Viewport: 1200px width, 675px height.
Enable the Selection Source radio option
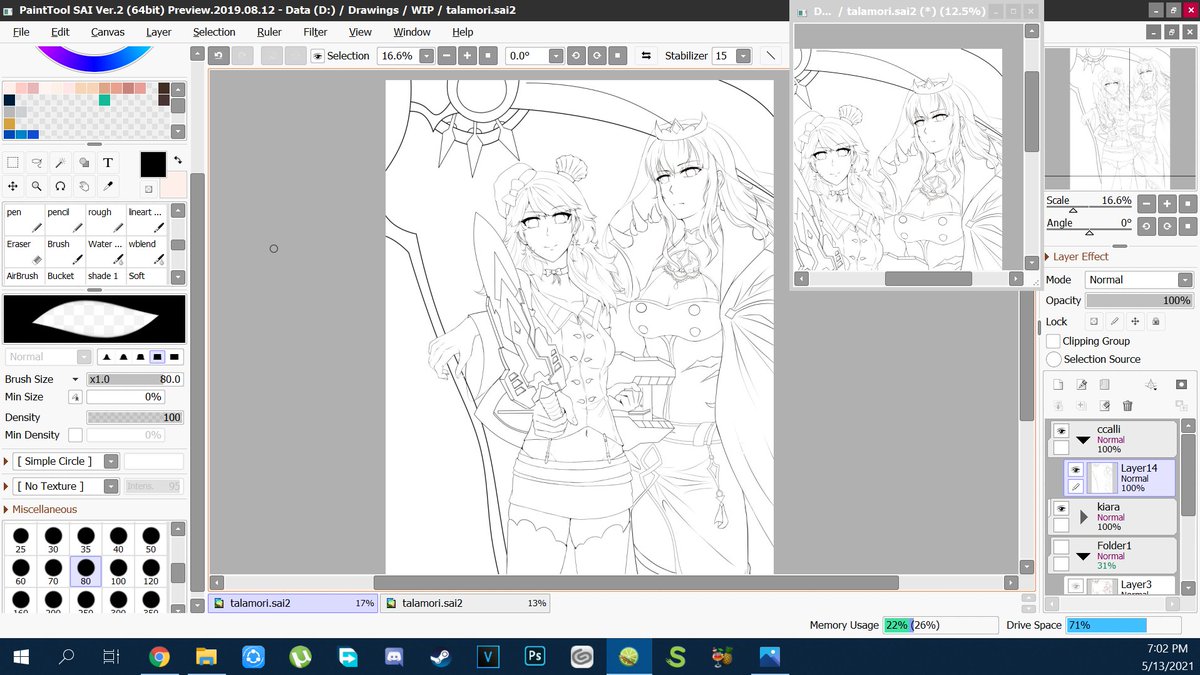[x=1054, y=359]
